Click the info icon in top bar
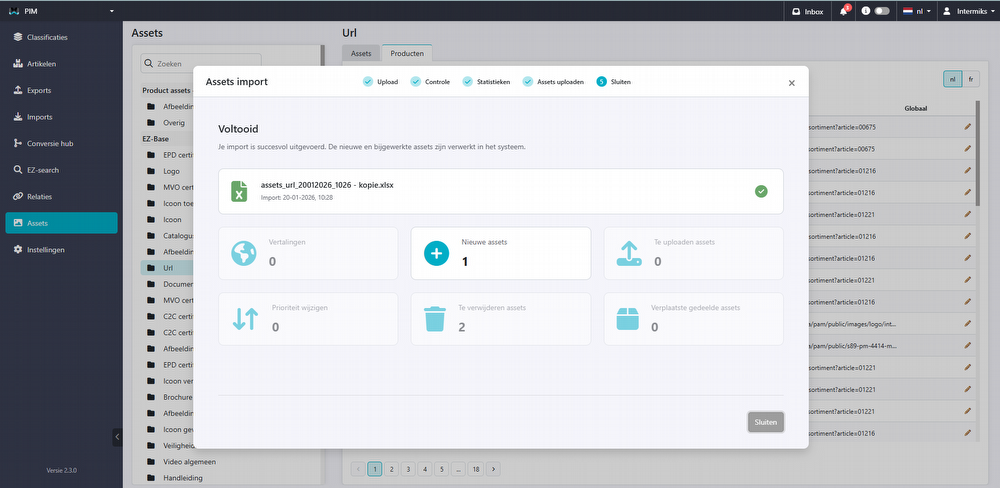The width and height of the screenshot is (1000, 488). [x=865, y=11]
